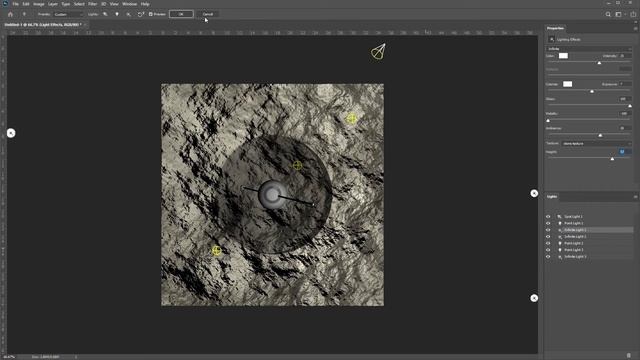Hide Spot Light 1 with its eye icon
The height and width of the screenshot is (360, 640).
(x=548, y=217)
